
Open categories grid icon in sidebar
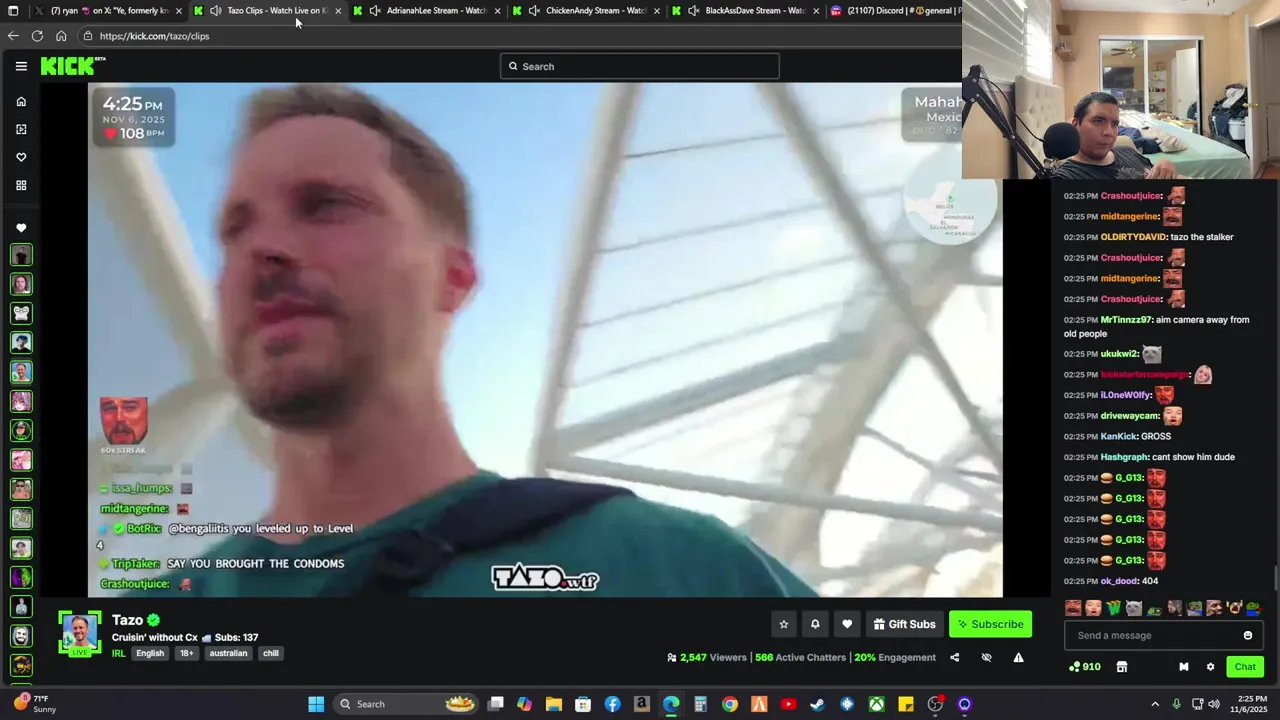click(21, 185)
